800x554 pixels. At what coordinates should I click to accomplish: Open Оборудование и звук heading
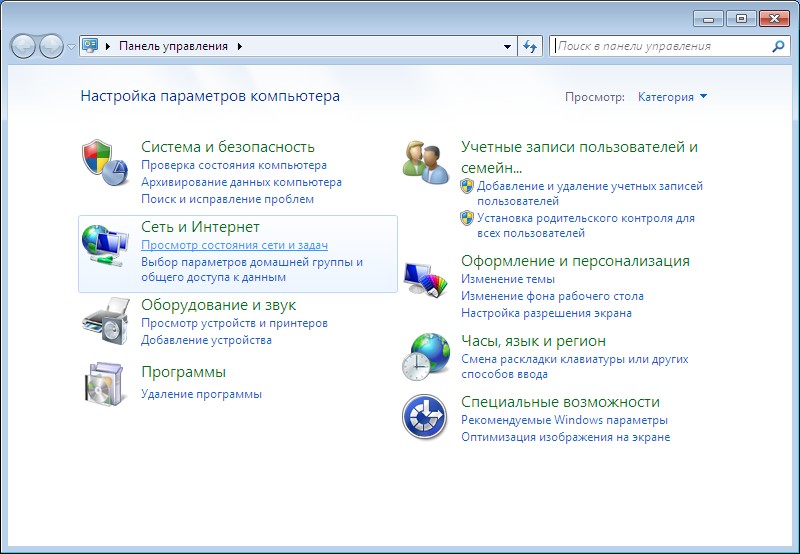click(x=218, y=305)
